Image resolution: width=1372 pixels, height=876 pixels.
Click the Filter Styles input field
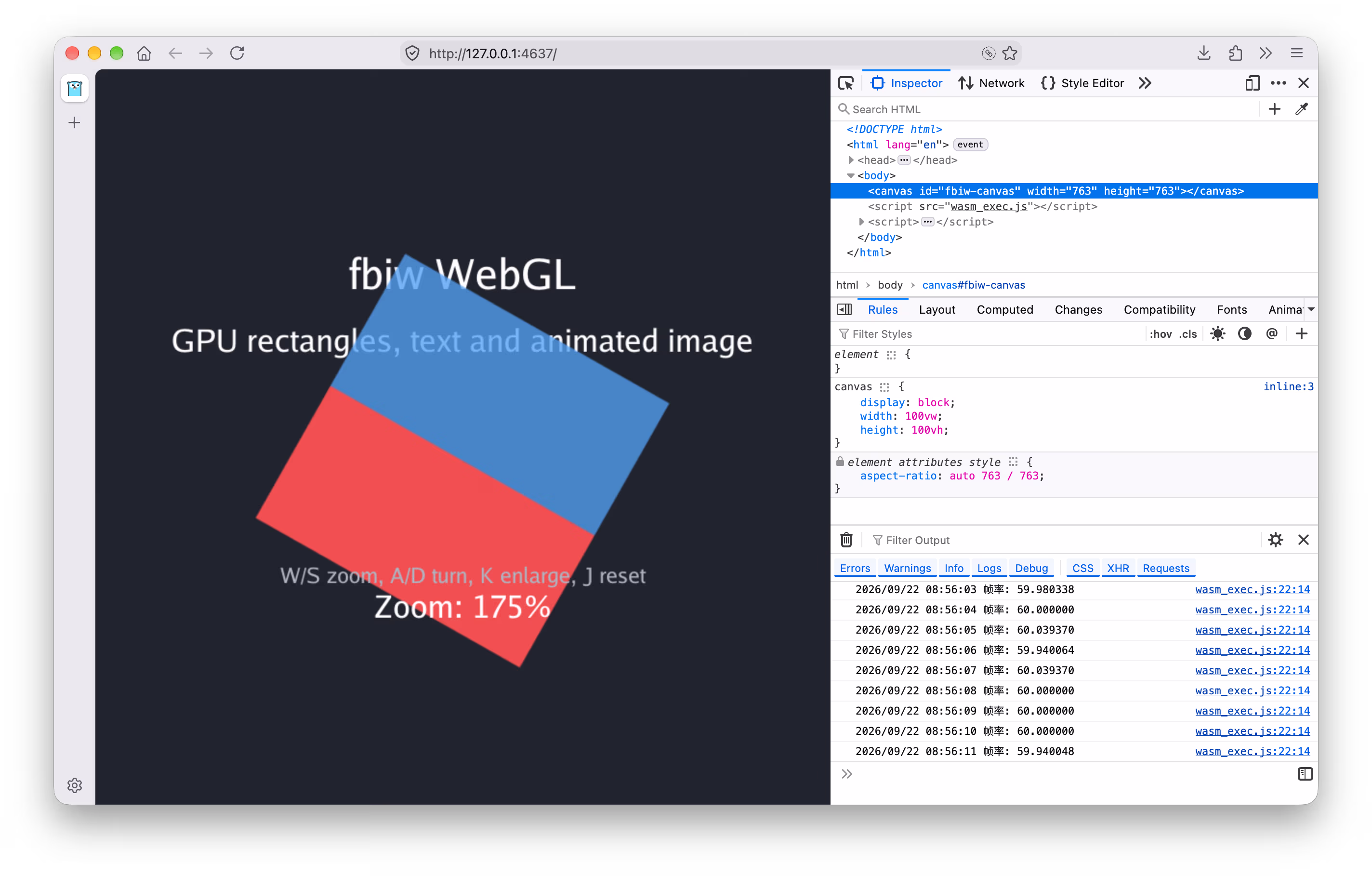coord(991,334)
